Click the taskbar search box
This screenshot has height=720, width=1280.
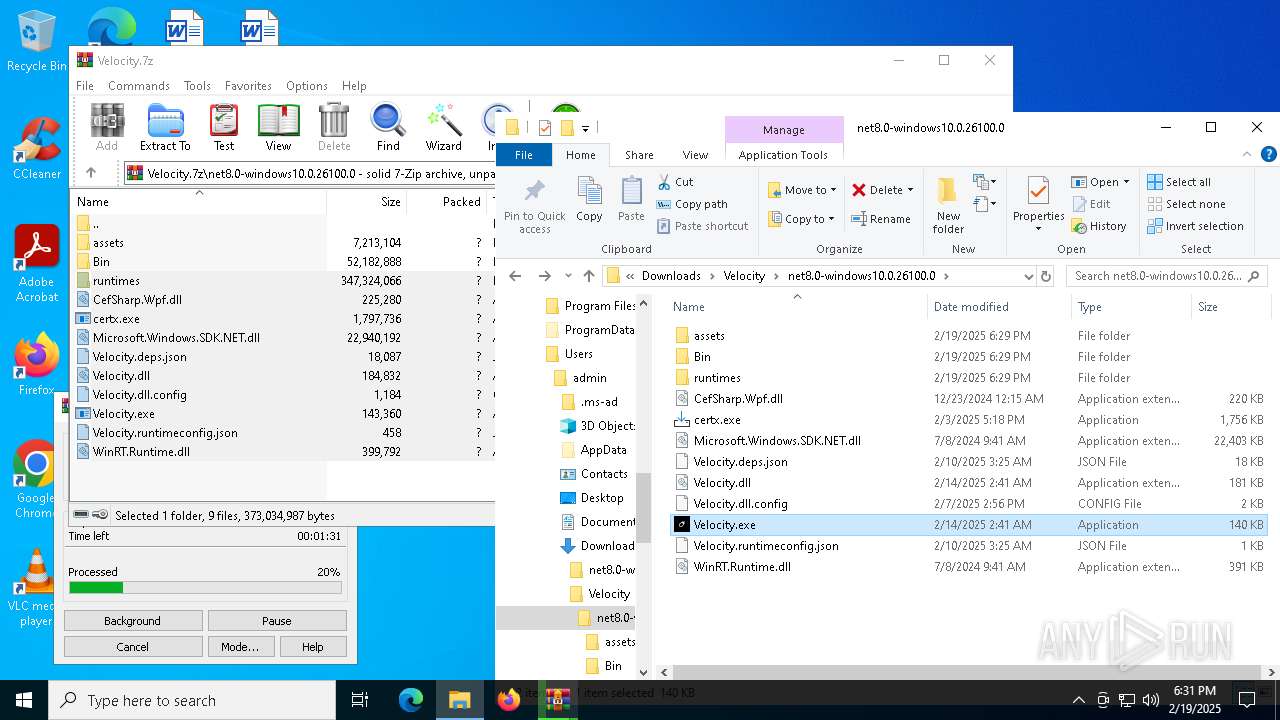point(192,700)
